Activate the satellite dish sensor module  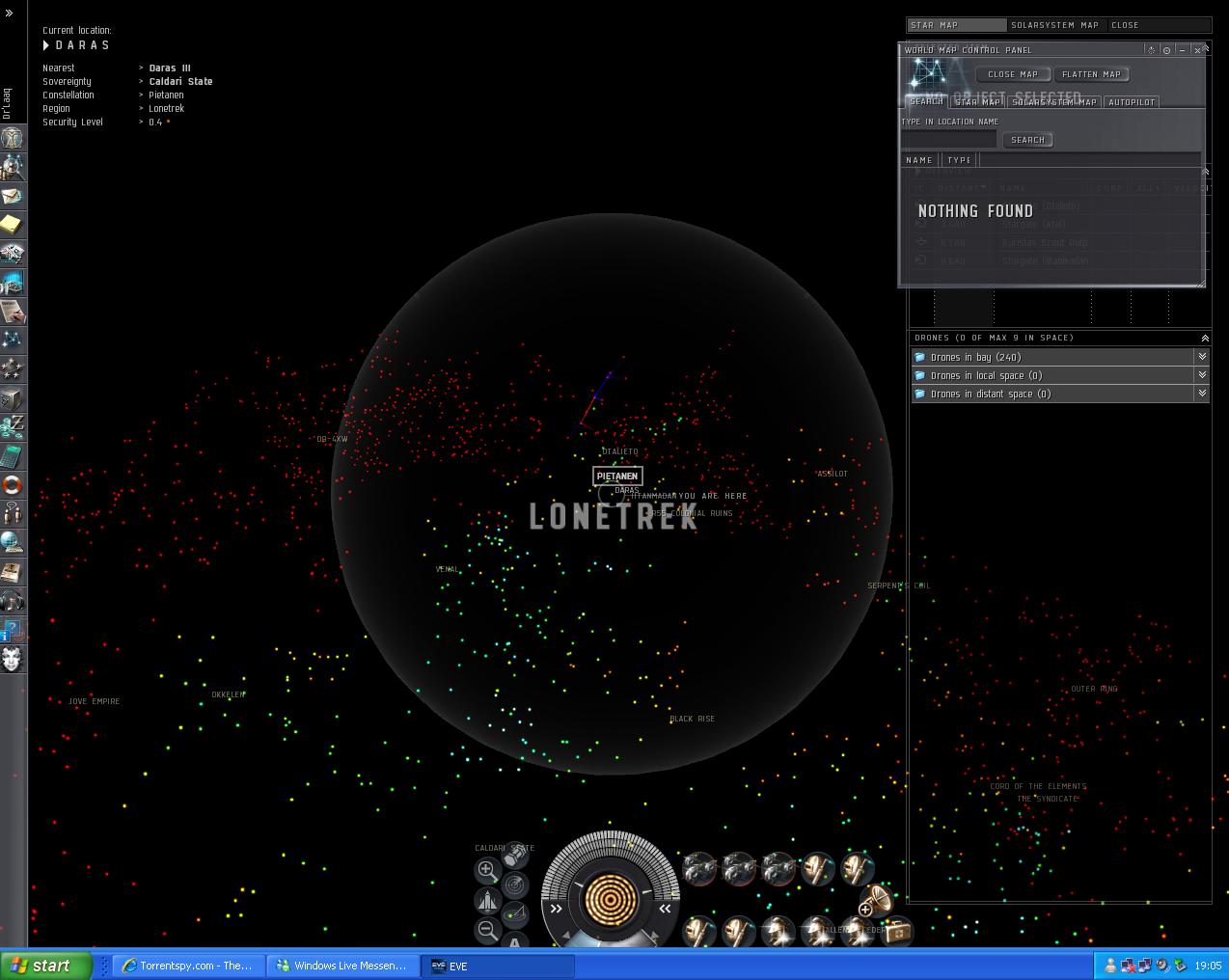click(876, 900)
